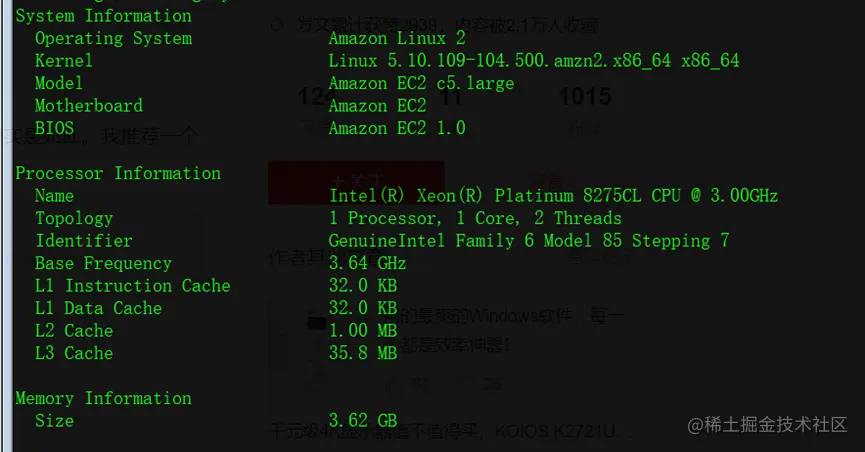Select the L1 Instruction Cache label
The image size is (865, 452).
coord(132,285)
